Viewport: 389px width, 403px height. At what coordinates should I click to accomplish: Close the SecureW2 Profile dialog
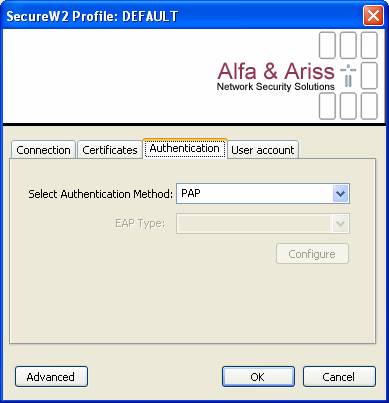[x=373, y=16]
